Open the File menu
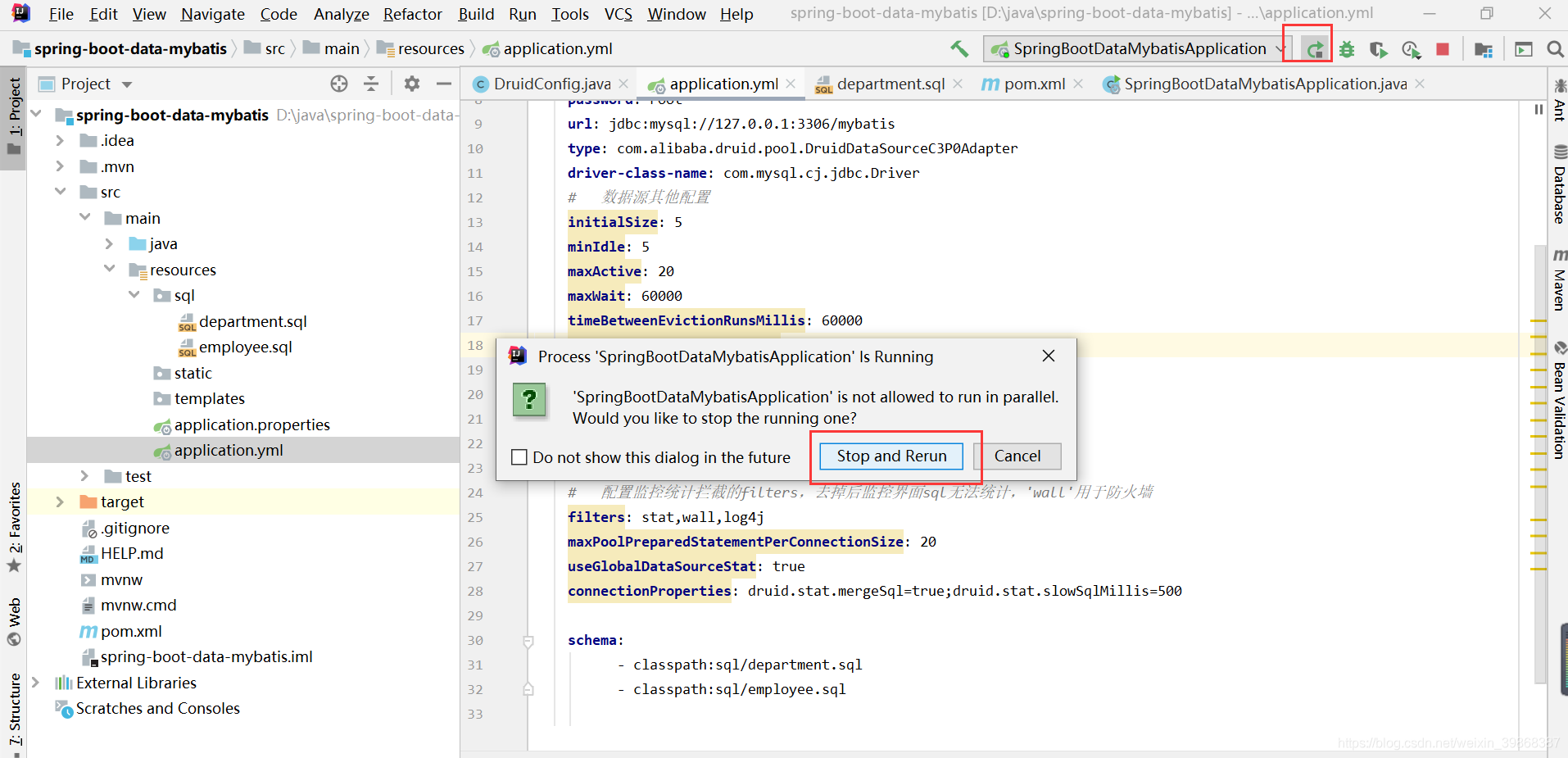 (x=61, y=14)
